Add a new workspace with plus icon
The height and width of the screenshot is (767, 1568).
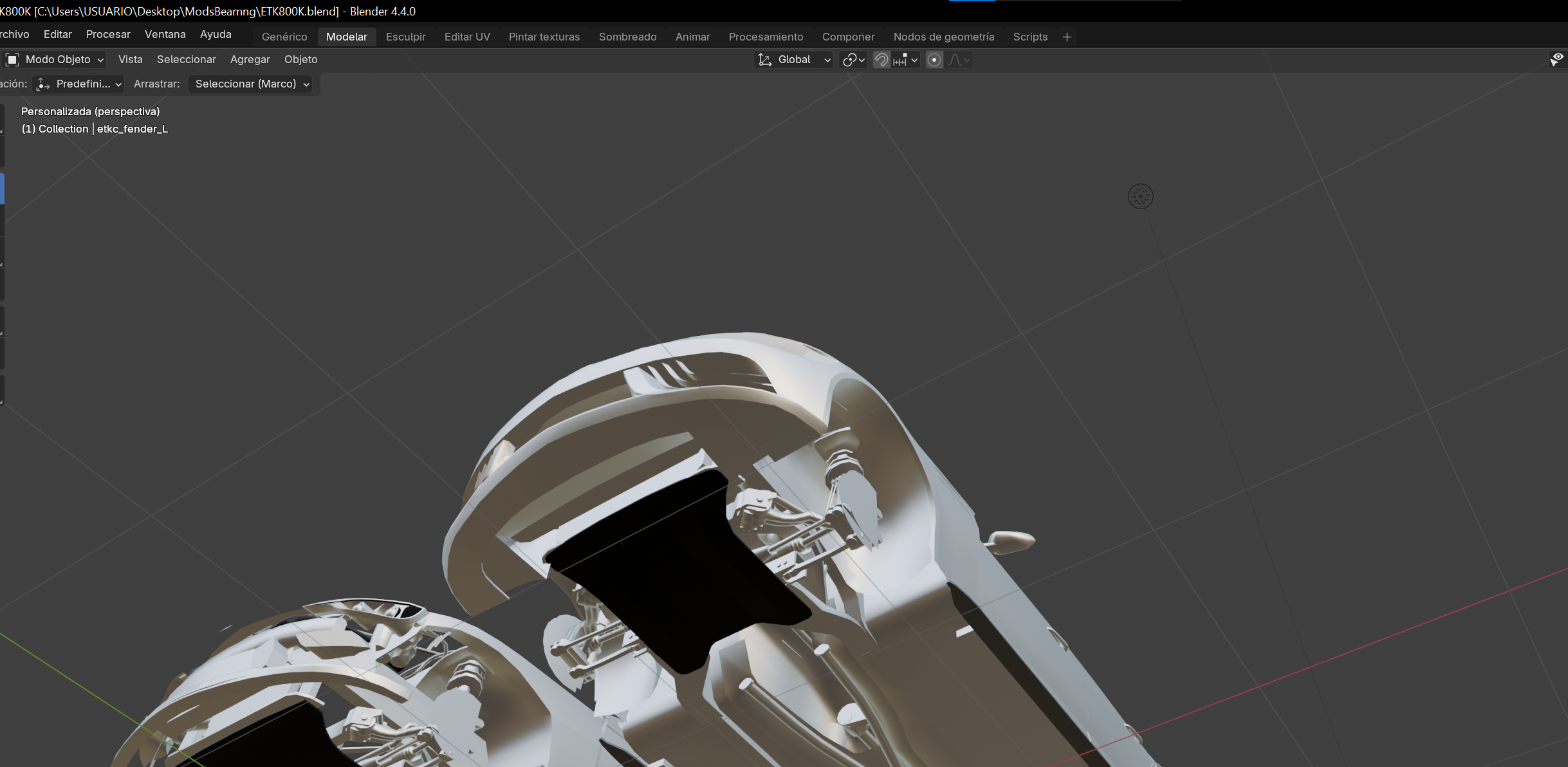[x=1067, y=37]
